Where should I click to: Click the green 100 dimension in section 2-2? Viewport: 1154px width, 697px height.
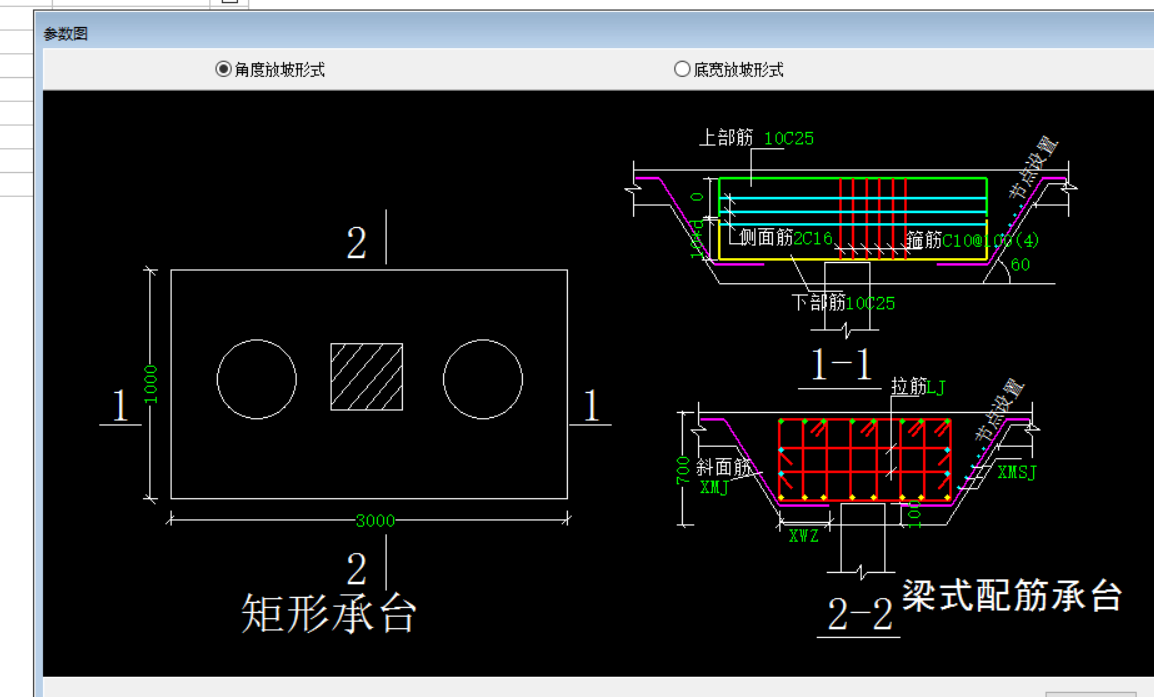point(914,514)
